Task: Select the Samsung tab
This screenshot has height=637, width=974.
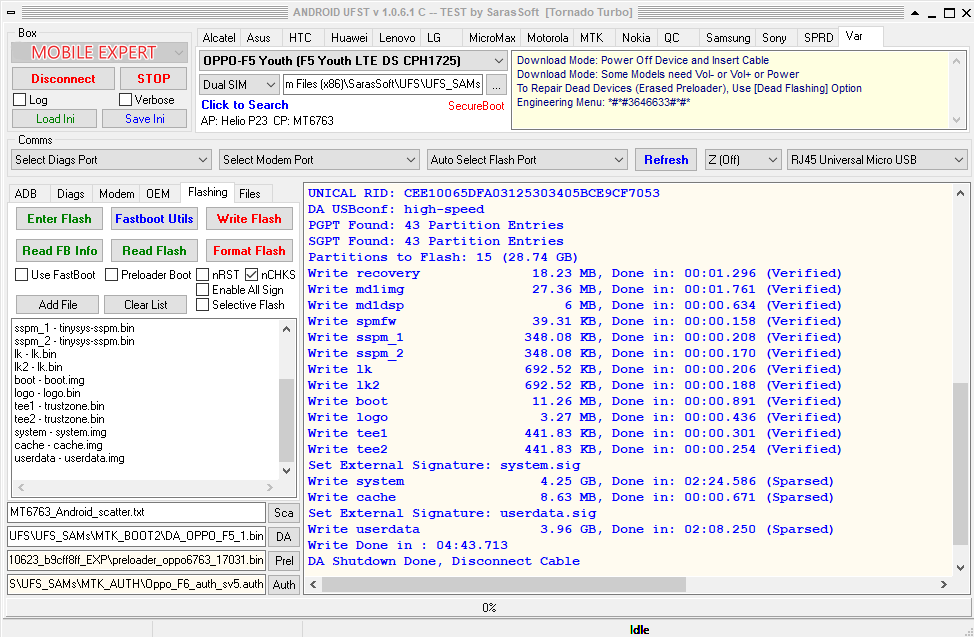Action: pyautogui.click(x=728, y=38)
